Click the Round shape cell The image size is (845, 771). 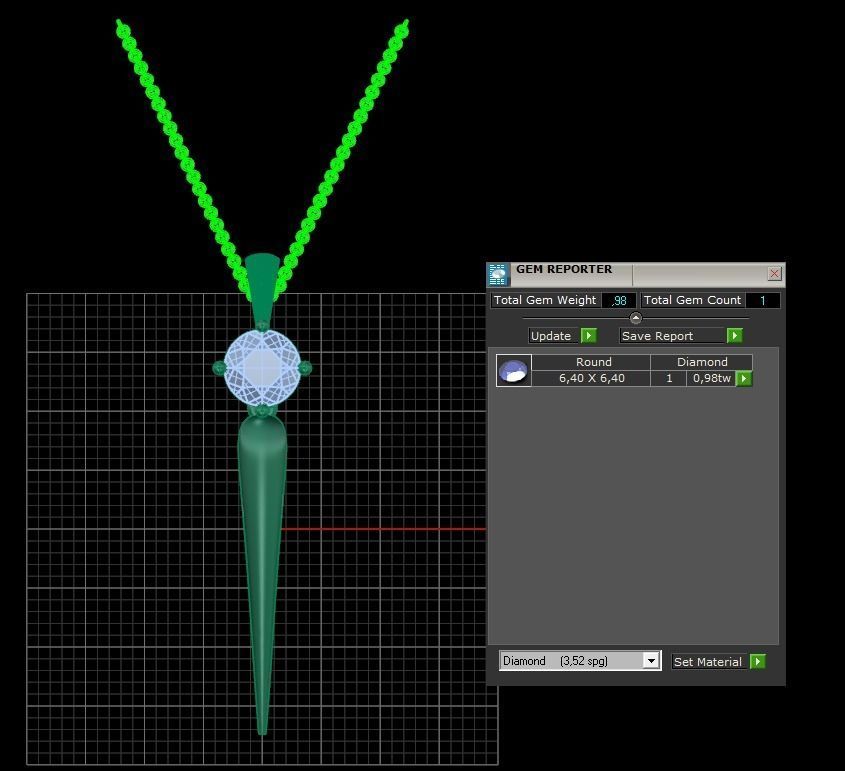(591, 362)
